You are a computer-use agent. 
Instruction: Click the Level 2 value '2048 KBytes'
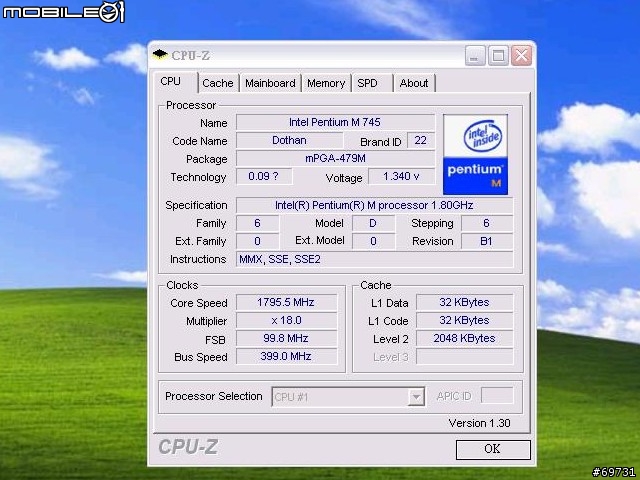click(x=464, y=338)
